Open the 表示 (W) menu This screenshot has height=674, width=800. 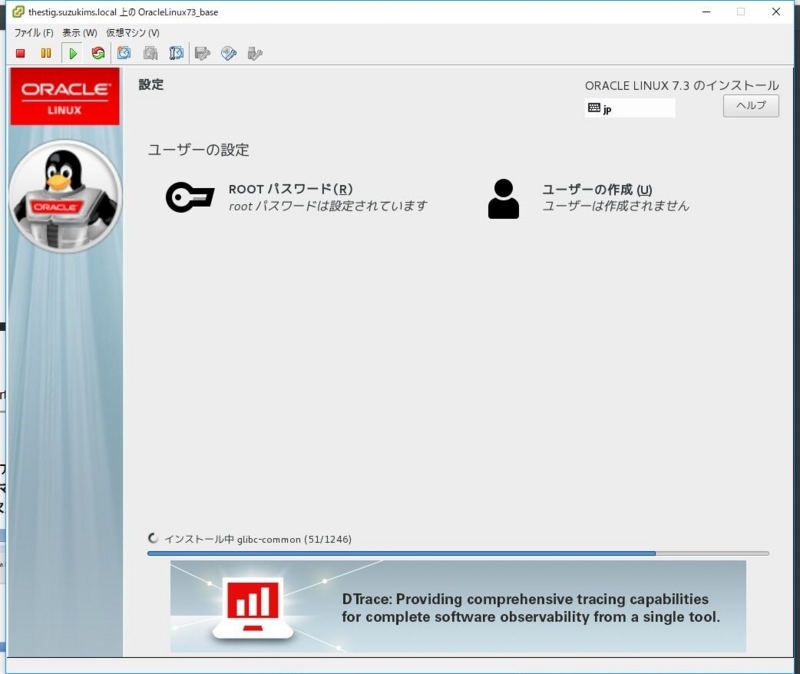pos(80,33)
